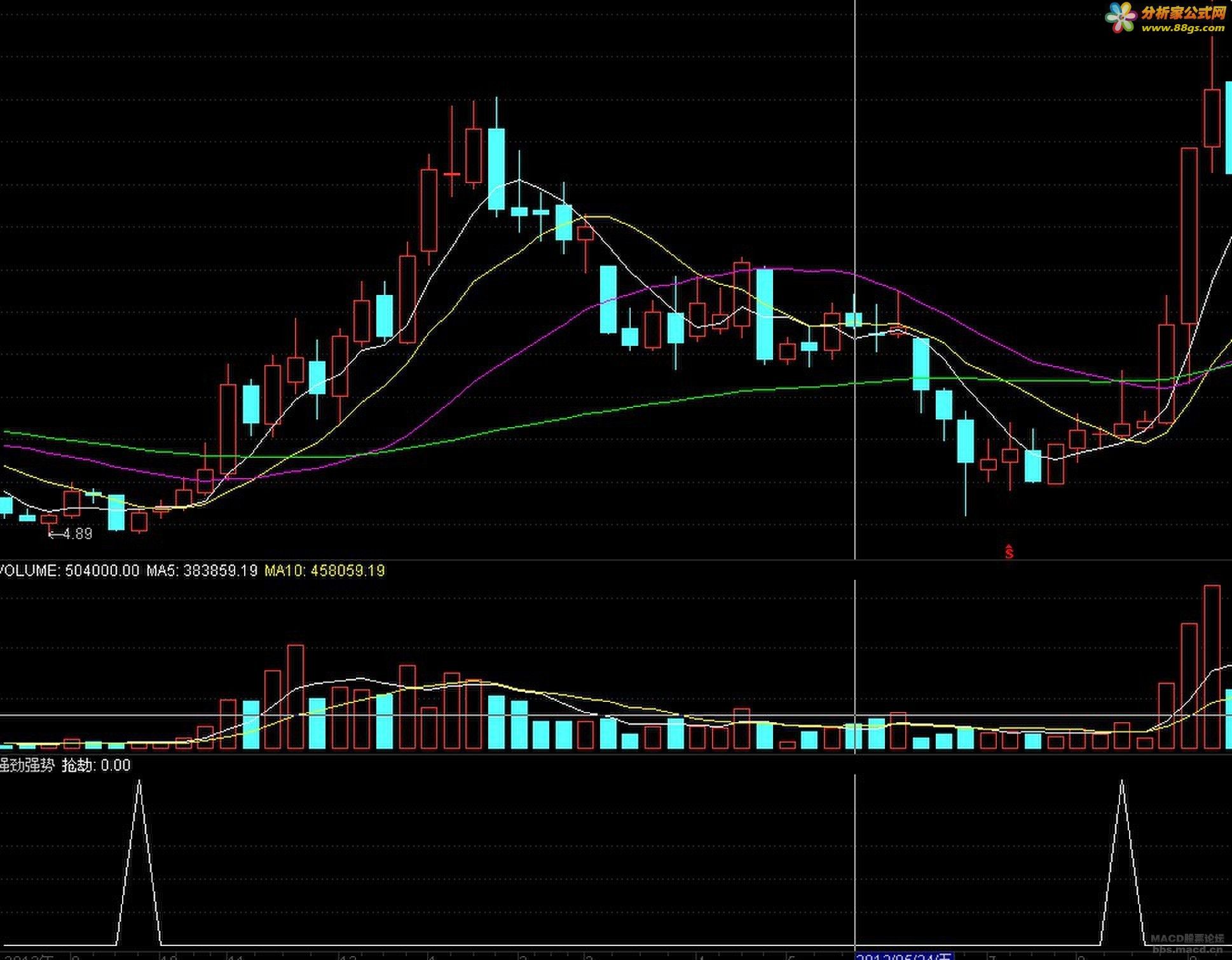Image resolution: width=1232 pixels, height=960 pixels.
Task: Click the 抢劫: 0.00 indicator value
Action: 96,765
